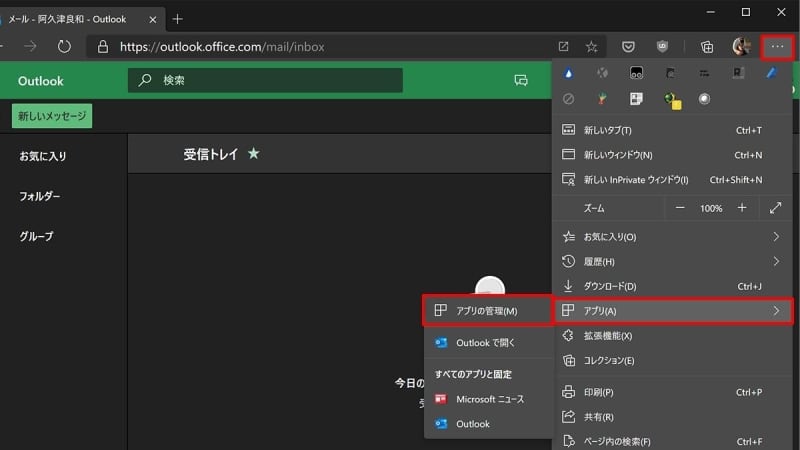
Task: Click the blue droplet extension icon
Action: pyautogui.click(x=568, y=73)
